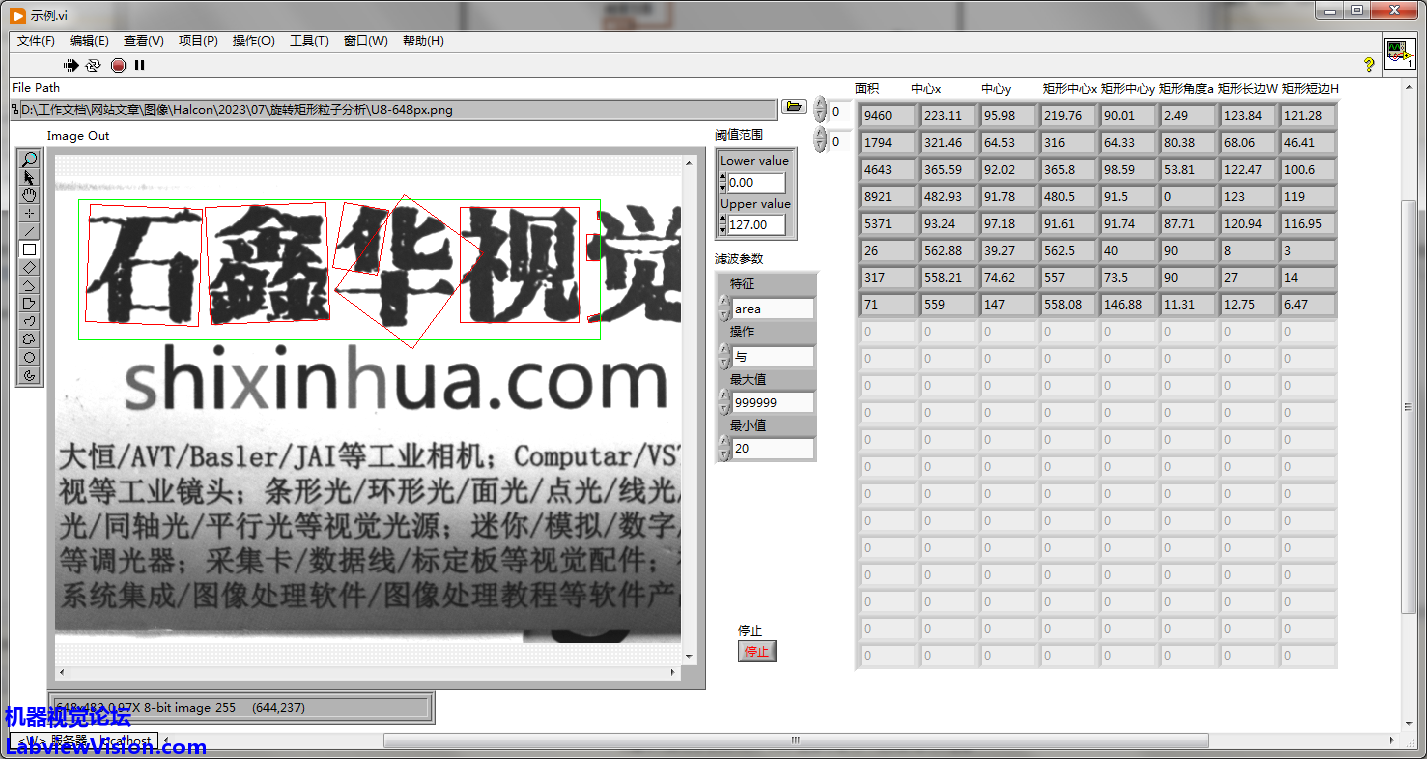Click the window bottom horizontal scrollbar
1427x759 pixels.
[x=796, y=741]
